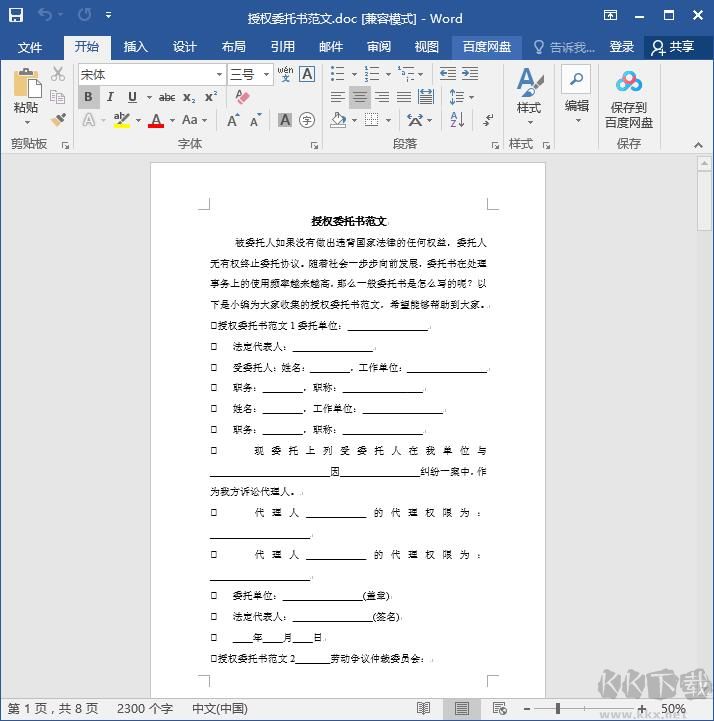Switch to the 布局 tab
This screenshot has height=721, width=714.
click(x=234, y=47)
